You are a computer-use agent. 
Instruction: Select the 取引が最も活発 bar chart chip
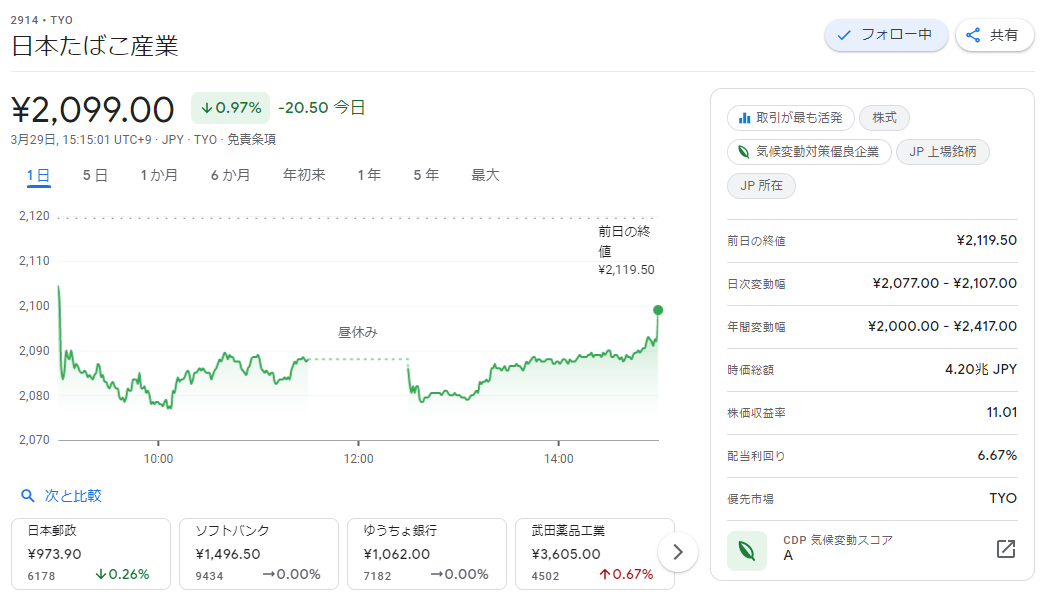click(791, 118)
